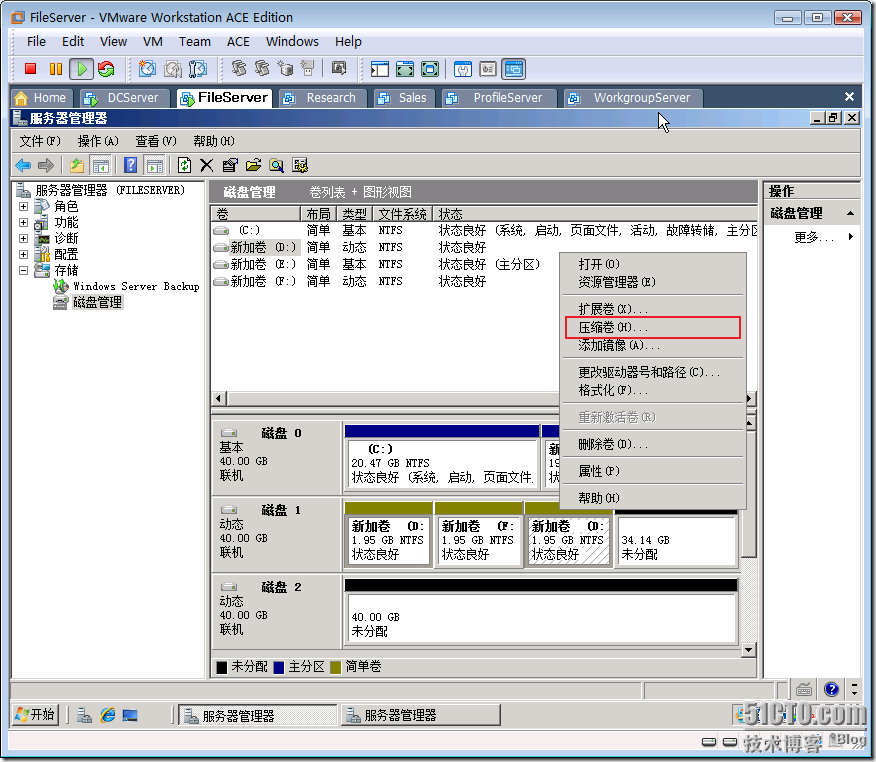Switch to the Research tab

point(322,98)
